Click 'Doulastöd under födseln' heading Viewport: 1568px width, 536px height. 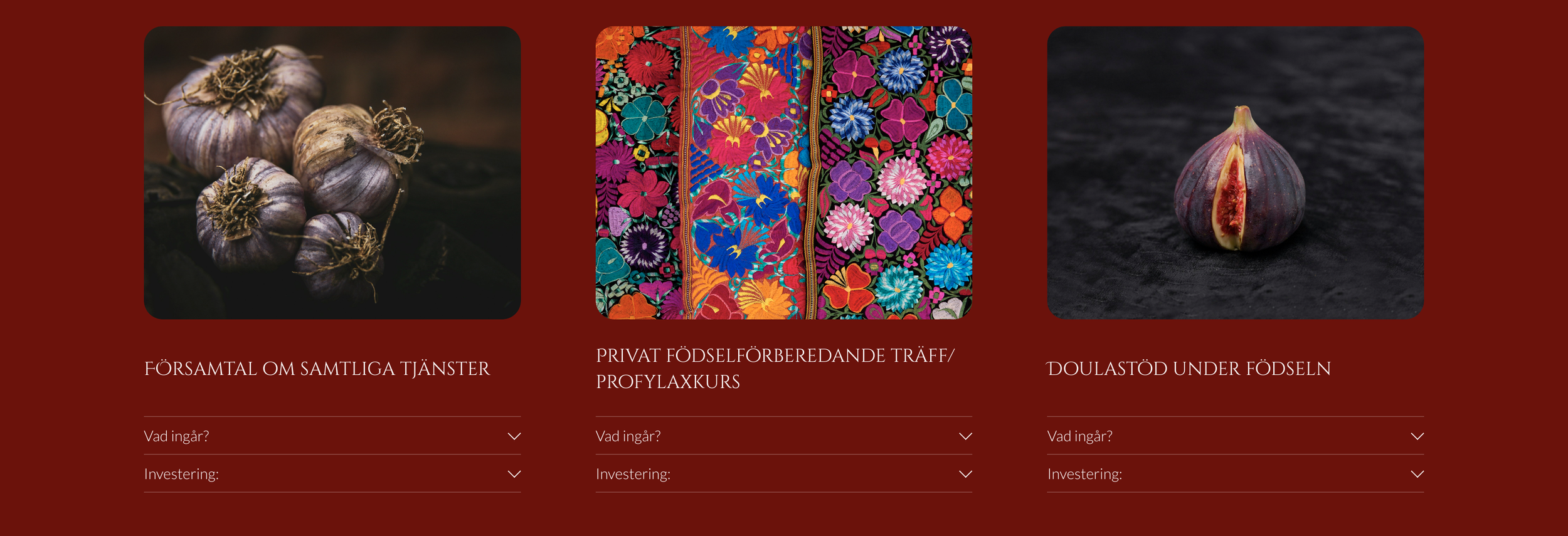pos(1189,369)
